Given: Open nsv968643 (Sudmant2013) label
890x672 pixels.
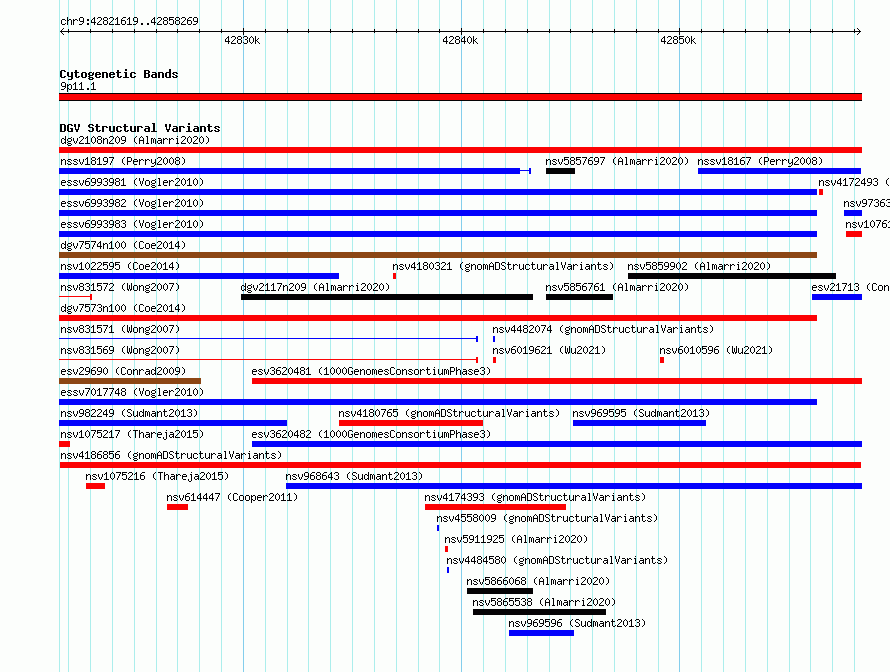Looking at the screenshot, I should (354, 476).
